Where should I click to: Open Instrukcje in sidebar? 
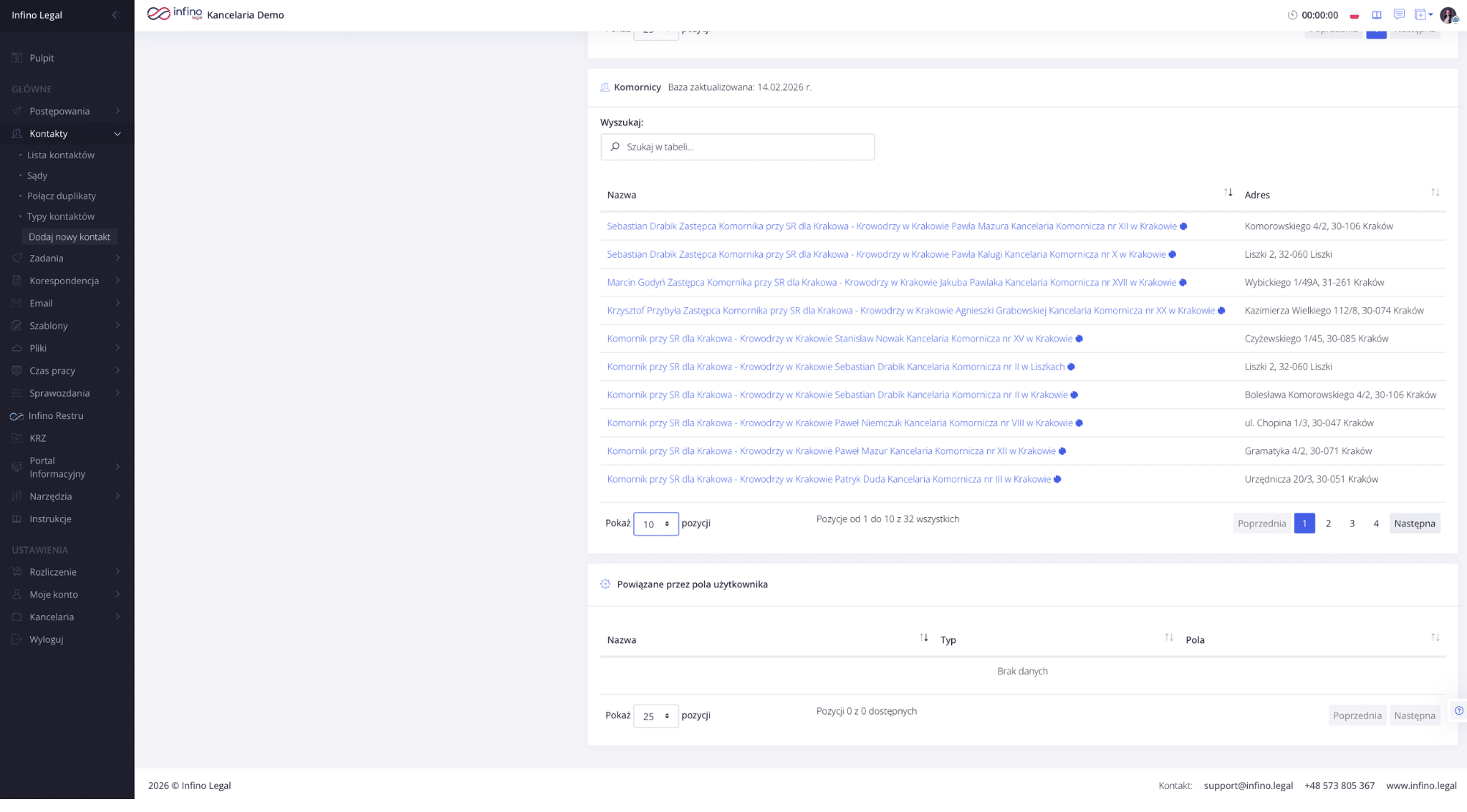[x=50, y=519]
